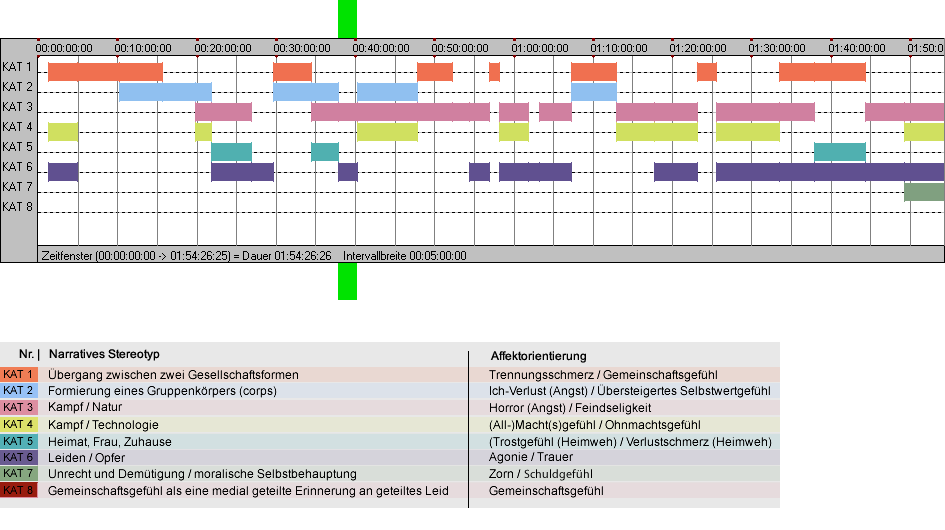This screenshot has height=530, width=945.
Task: Click the orange KAT 1 legend swatch
Action: coord(19,374)
